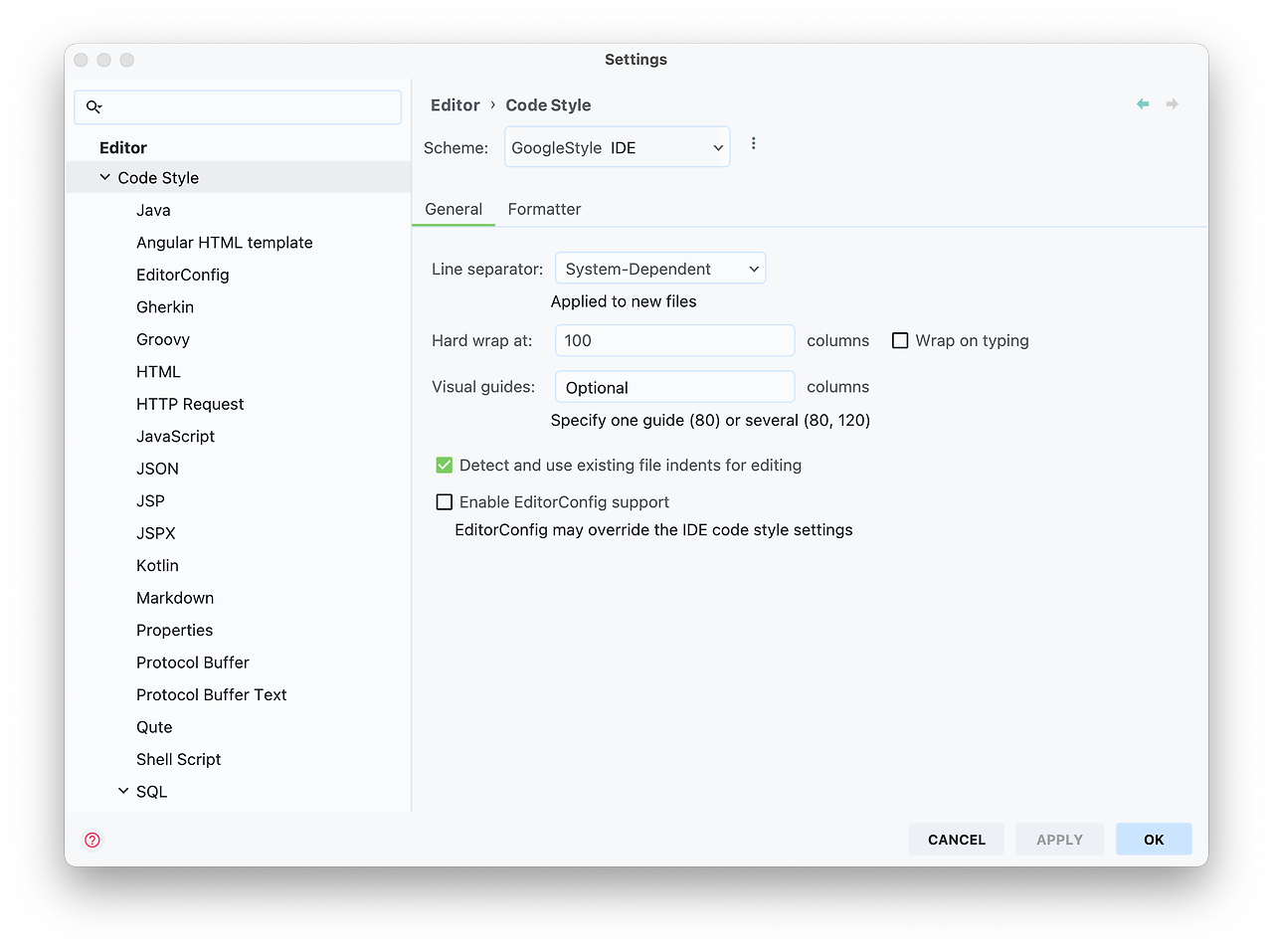
Task: Select Angular HTML template item
Action: (x=225, y=243)
